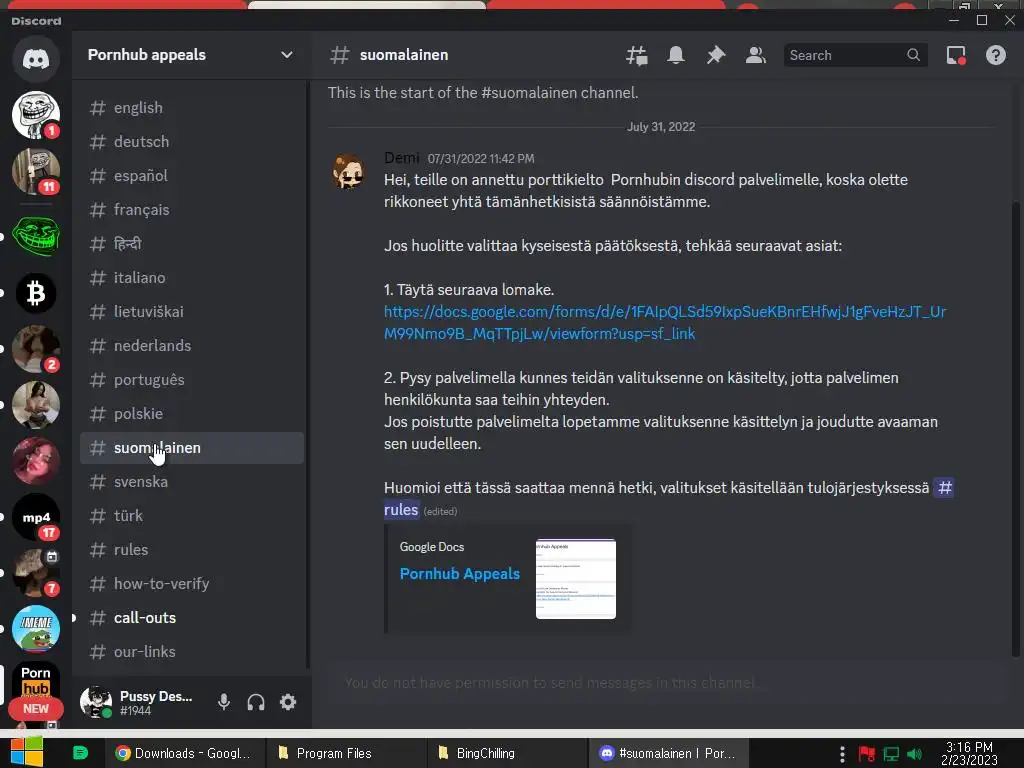Click the message pane vertical scrollbar
This screenshot has height=768, width=1024.
click(1015, 428)
